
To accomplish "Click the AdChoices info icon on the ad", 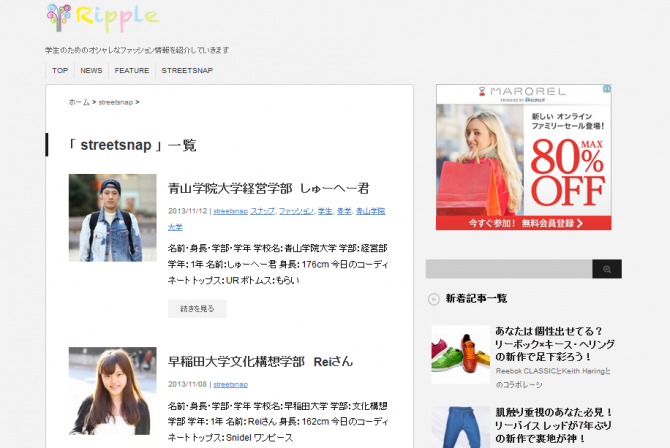I will [x=607, y=88].
